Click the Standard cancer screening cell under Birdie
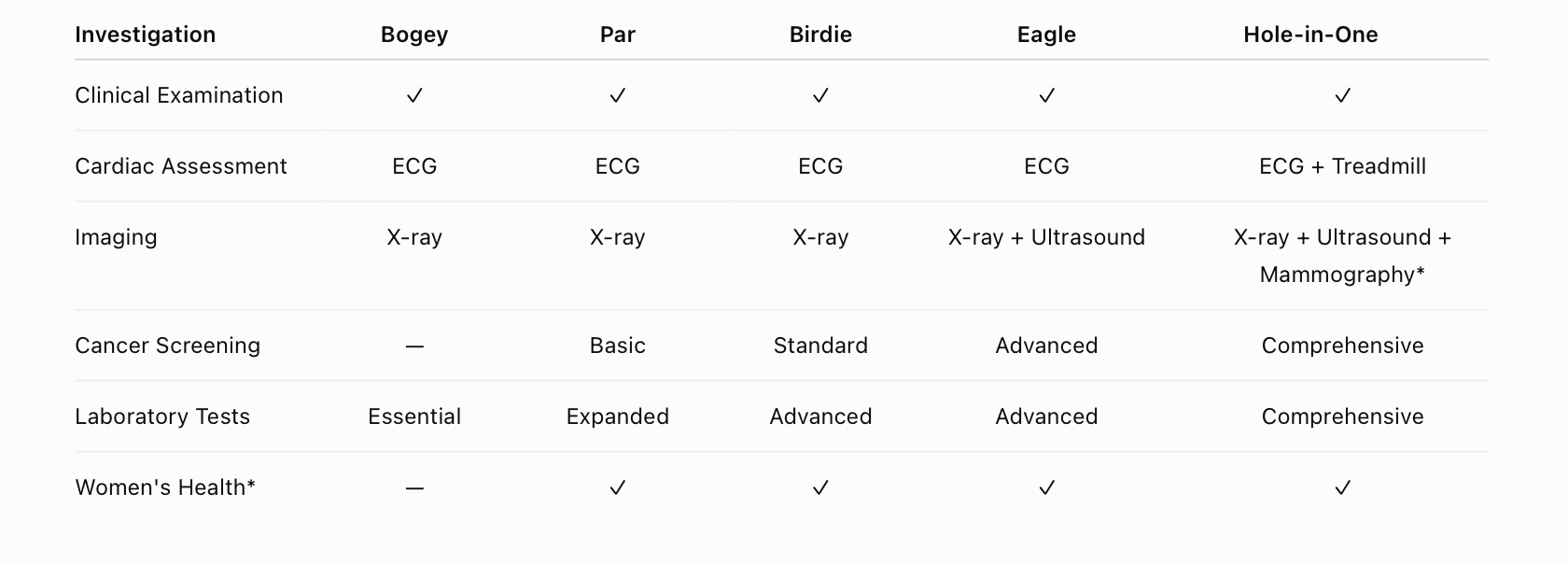The image size is (1568, 564). pyautogui.click(x=820, y=345)
